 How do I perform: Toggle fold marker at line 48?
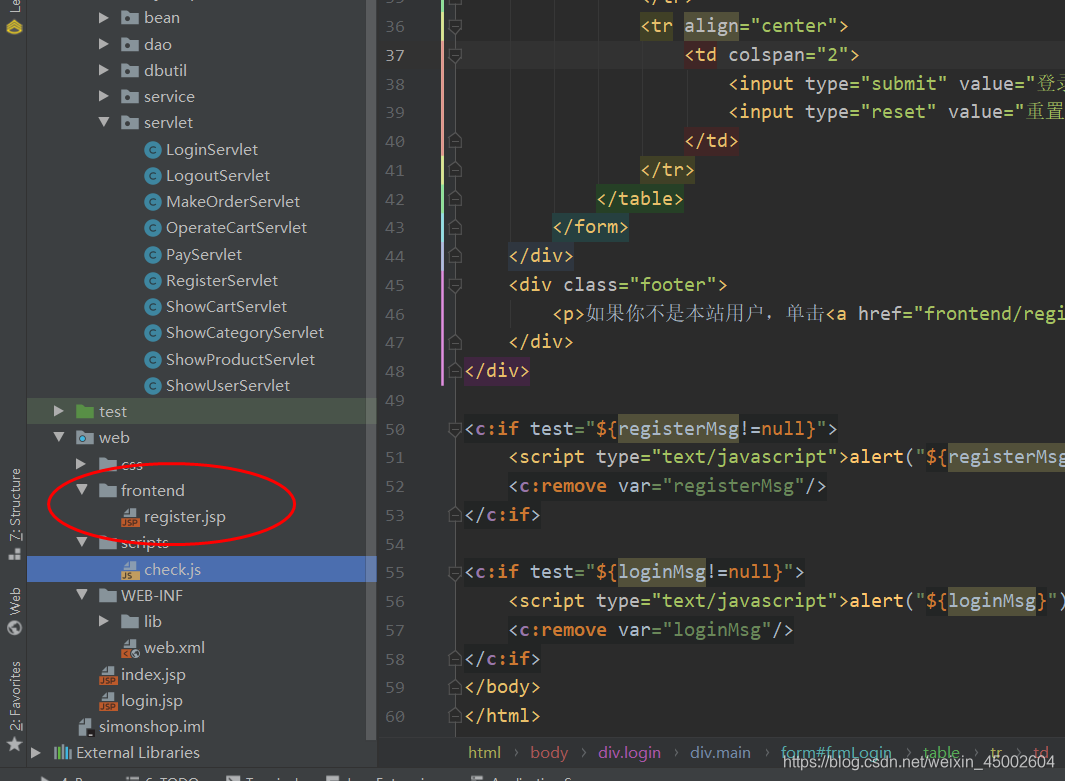(x=455, y=371)
